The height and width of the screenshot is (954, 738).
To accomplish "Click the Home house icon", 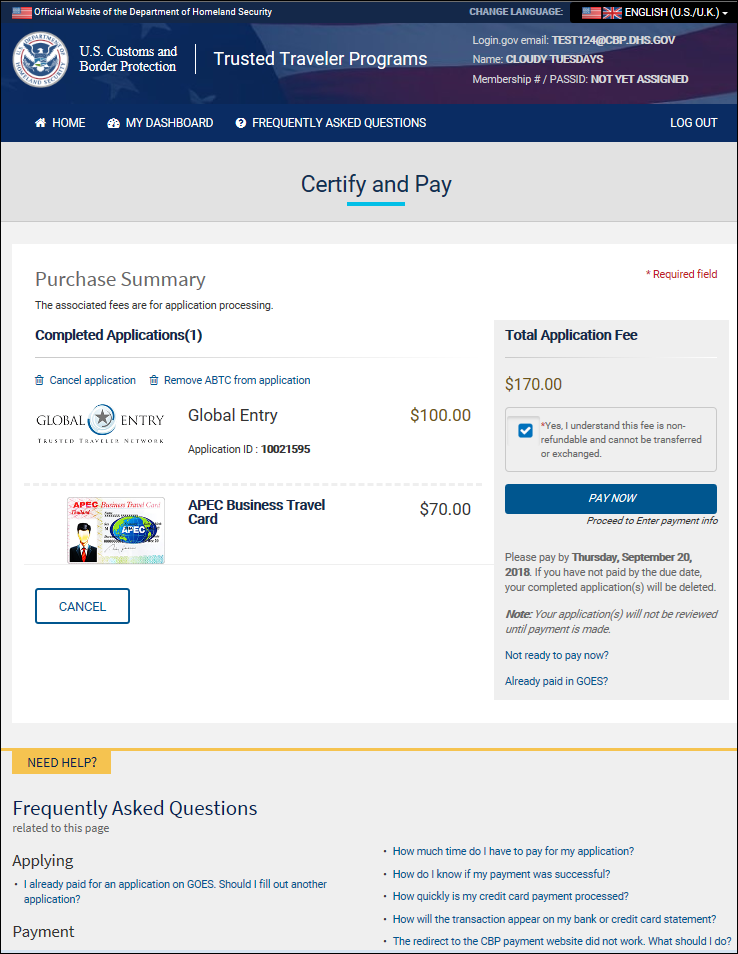I will click(41, 123).
